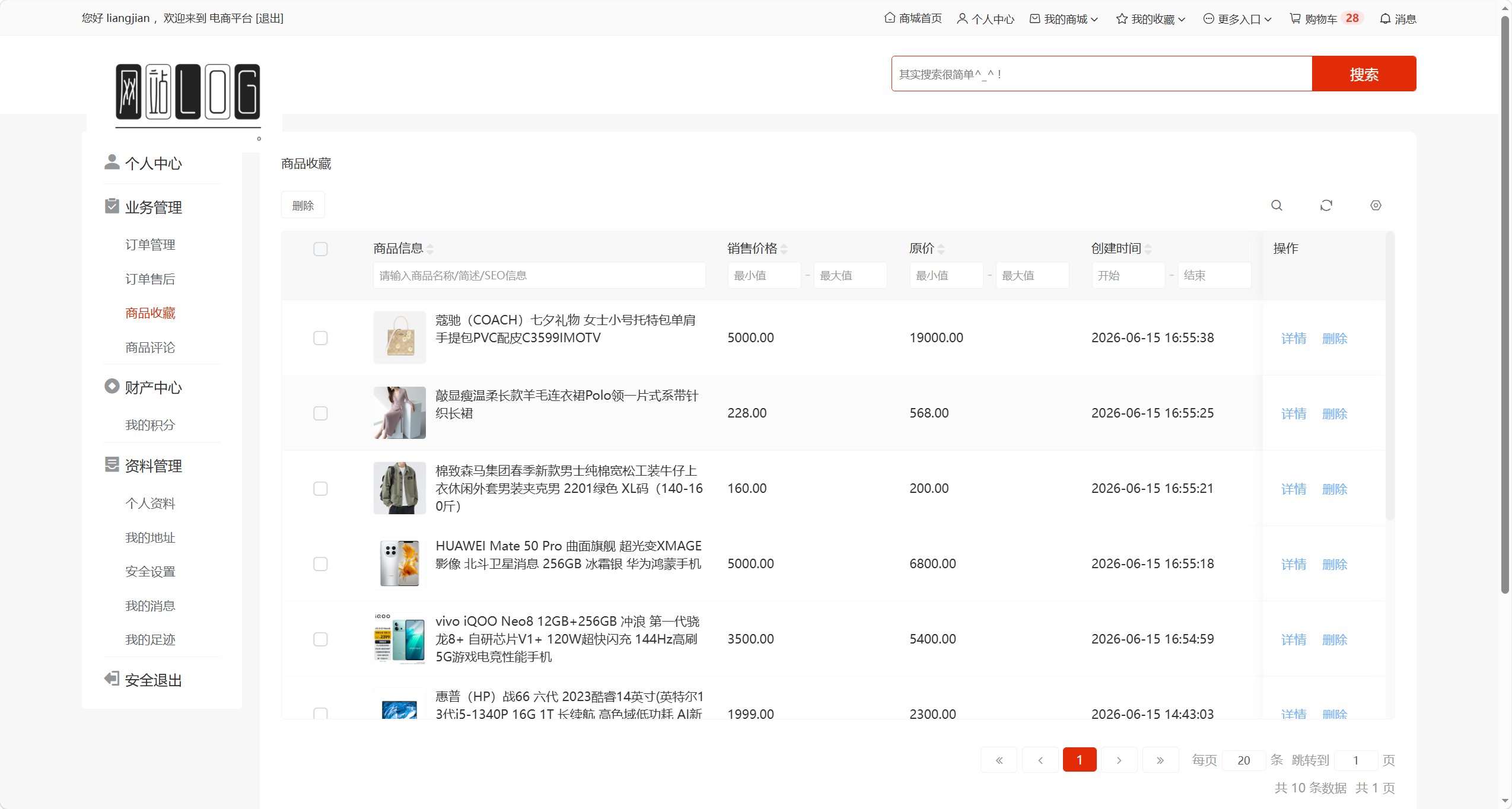Open table column settings gear icon
The width and height of the screenshot is (1512, 809).
(1376, 205)
